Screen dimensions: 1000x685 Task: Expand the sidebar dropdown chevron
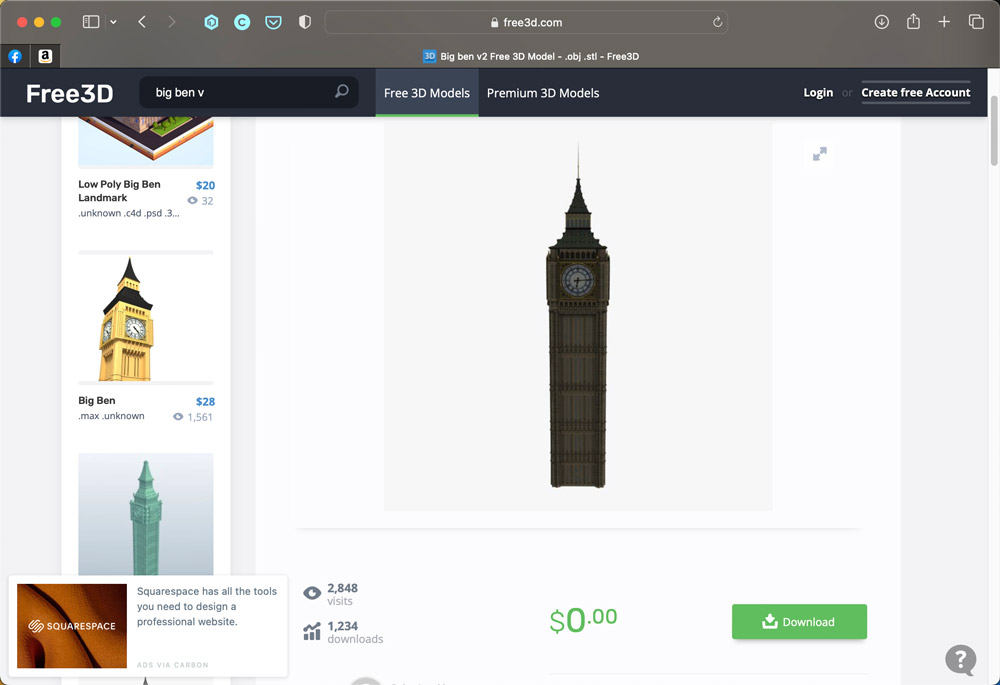coord(113,22)
